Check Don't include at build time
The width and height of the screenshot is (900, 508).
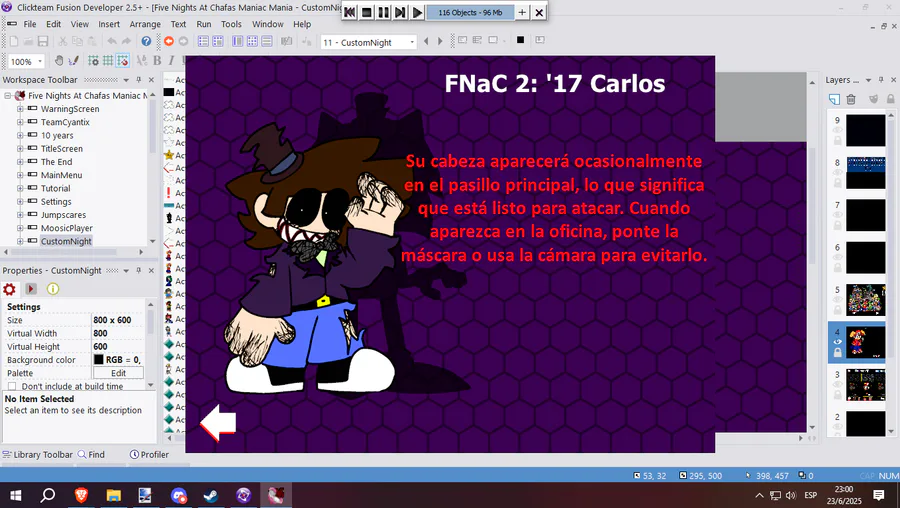pos(12,386)
